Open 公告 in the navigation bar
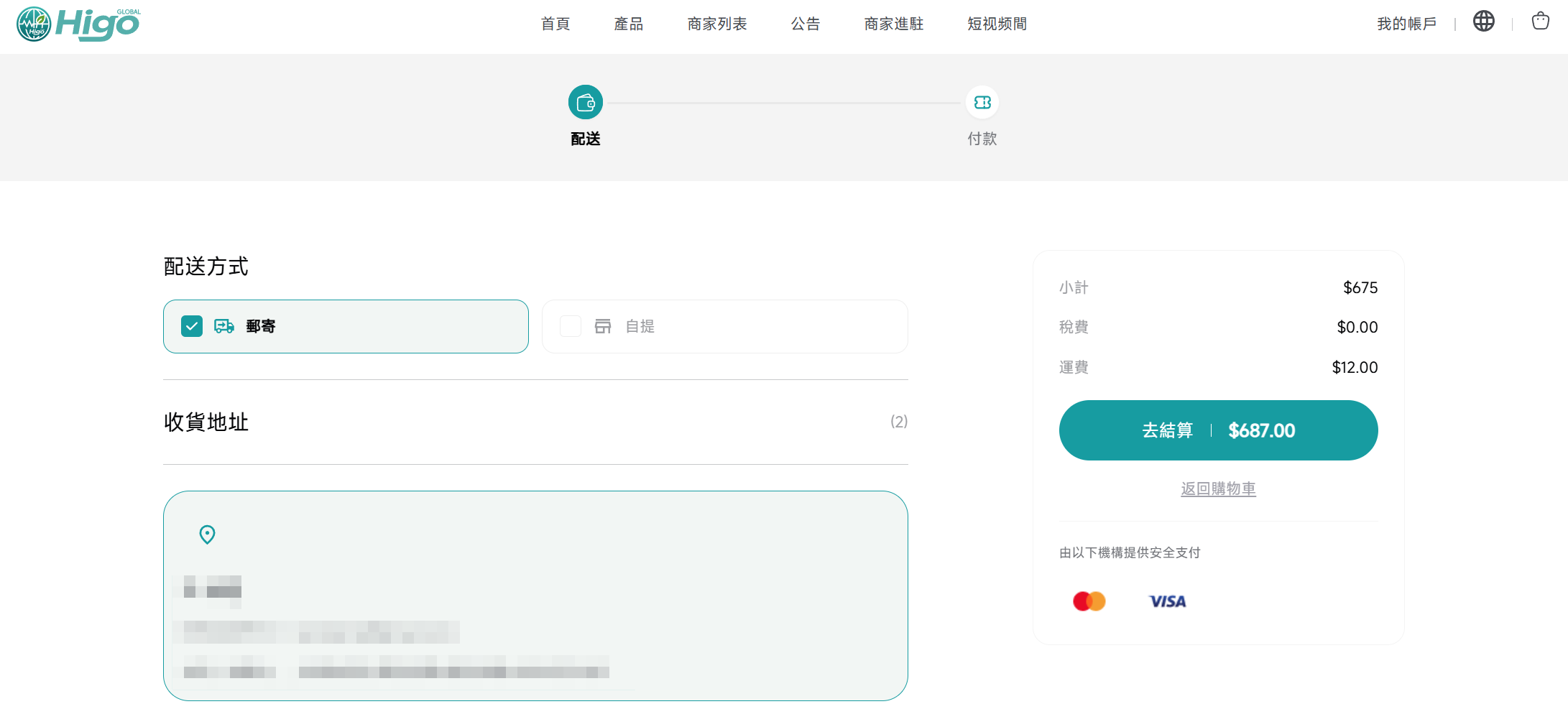 806,24
